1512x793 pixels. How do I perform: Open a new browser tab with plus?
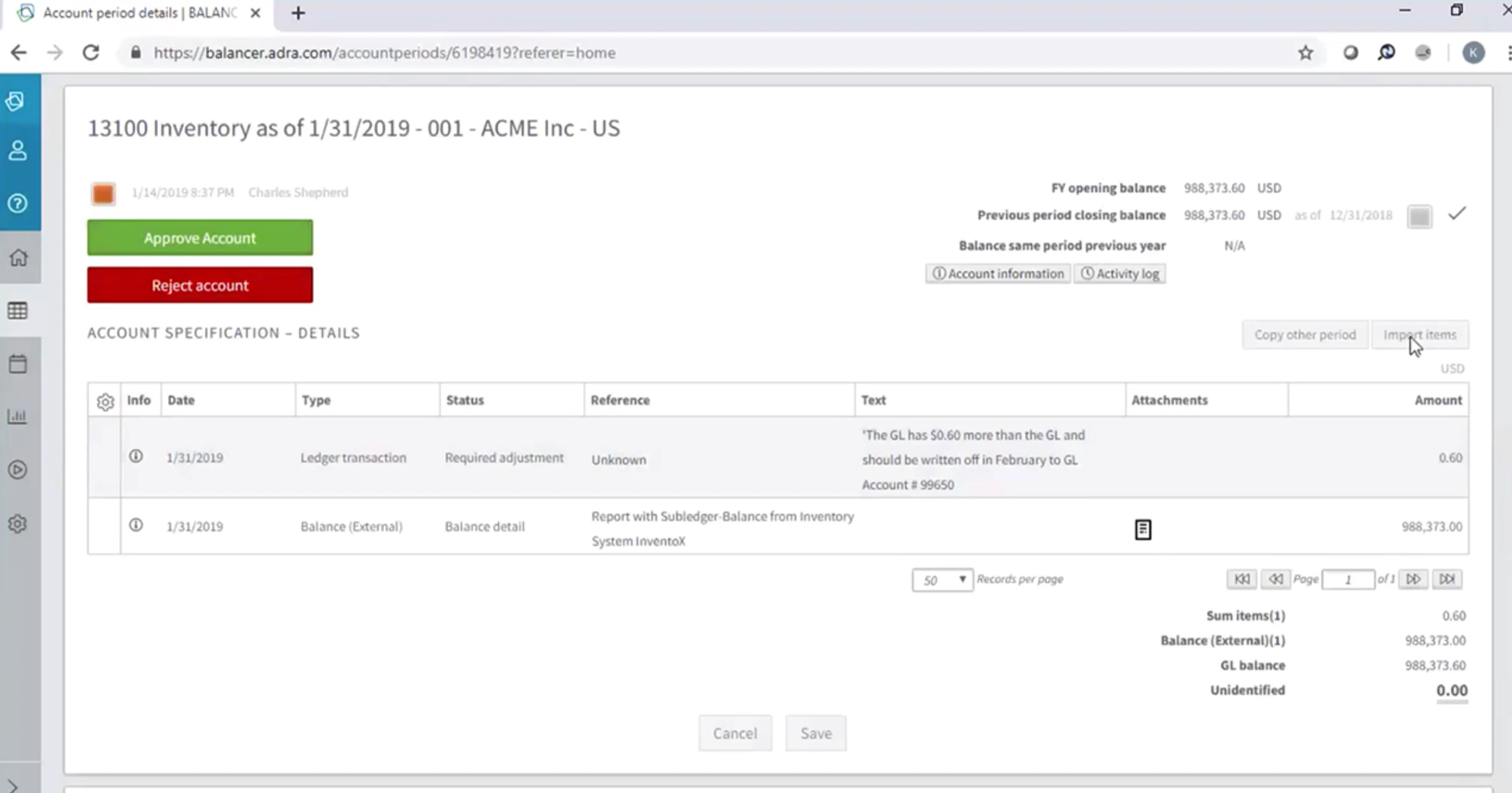point(298,13)
